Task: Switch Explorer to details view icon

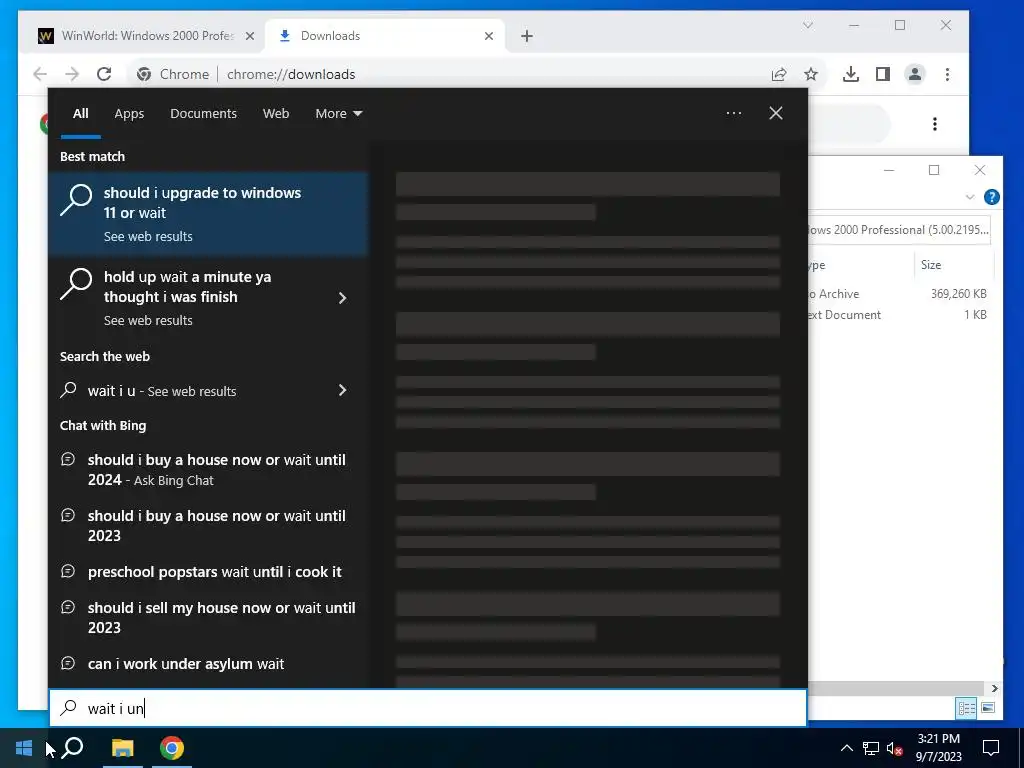Action: click(966, 709)
